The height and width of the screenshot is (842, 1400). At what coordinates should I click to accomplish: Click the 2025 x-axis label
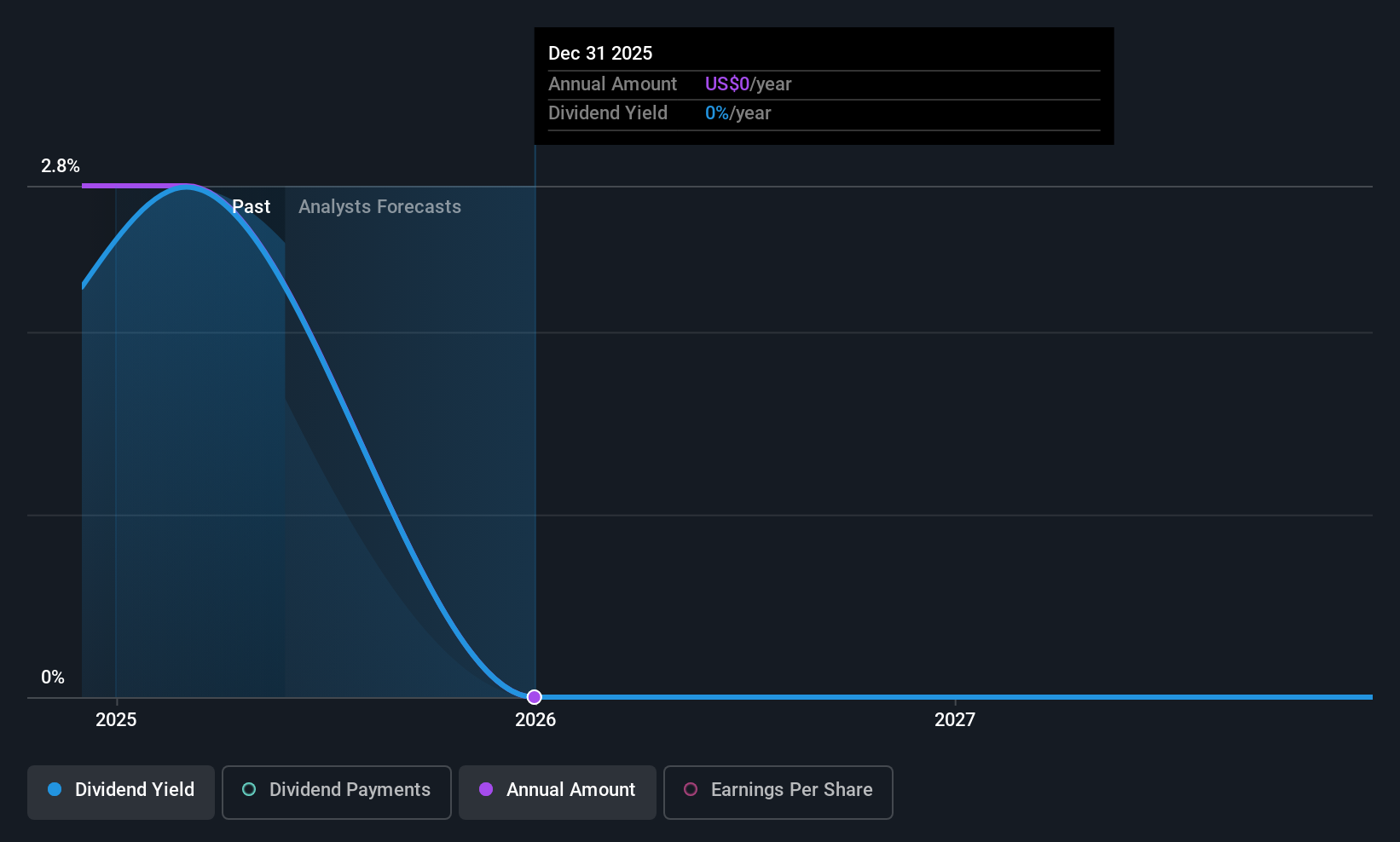click(x=116, y=719)
